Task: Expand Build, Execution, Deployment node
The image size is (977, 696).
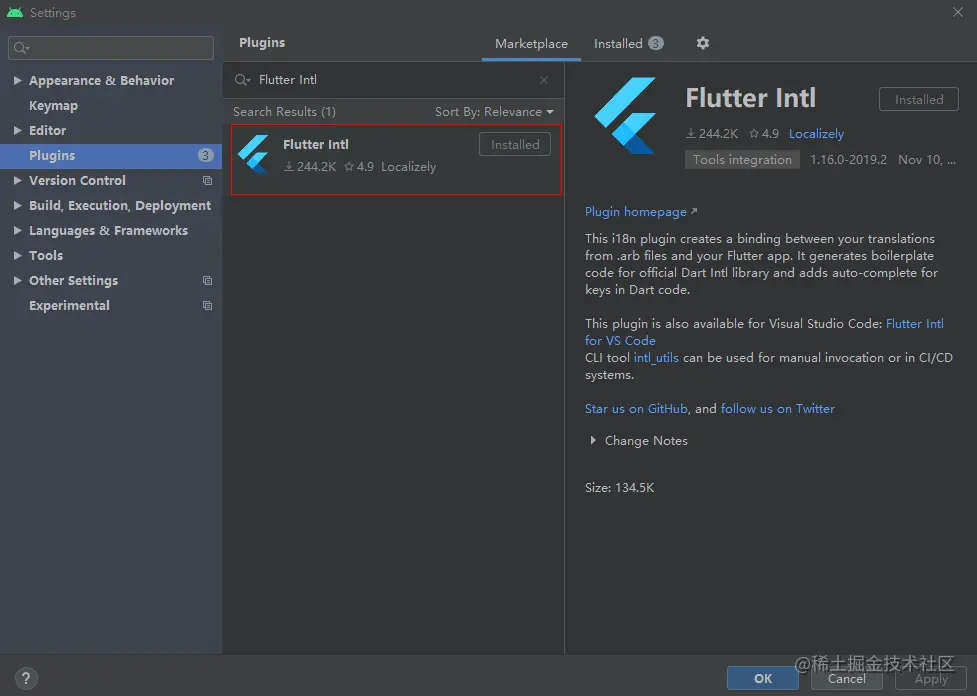Action: pos(17,205)
